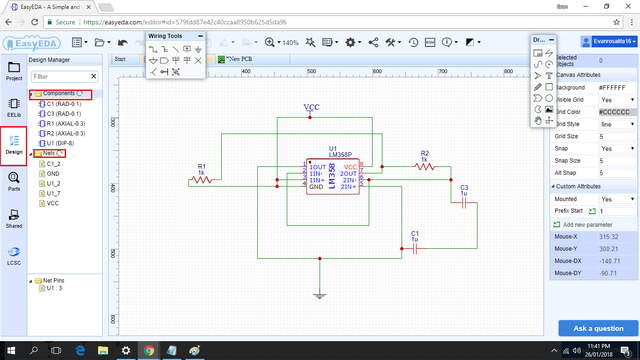Screen dimensions: 640x360
Task: Open the Visible Grid dropdown
Action: point(617,100)
